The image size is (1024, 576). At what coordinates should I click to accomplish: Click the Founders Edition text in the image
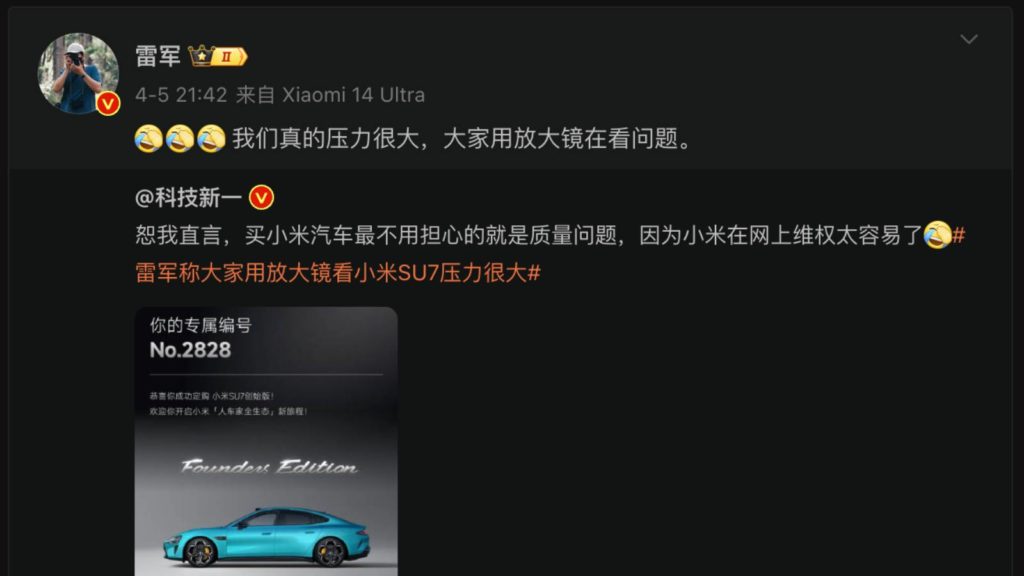click(x=268, y=467)
